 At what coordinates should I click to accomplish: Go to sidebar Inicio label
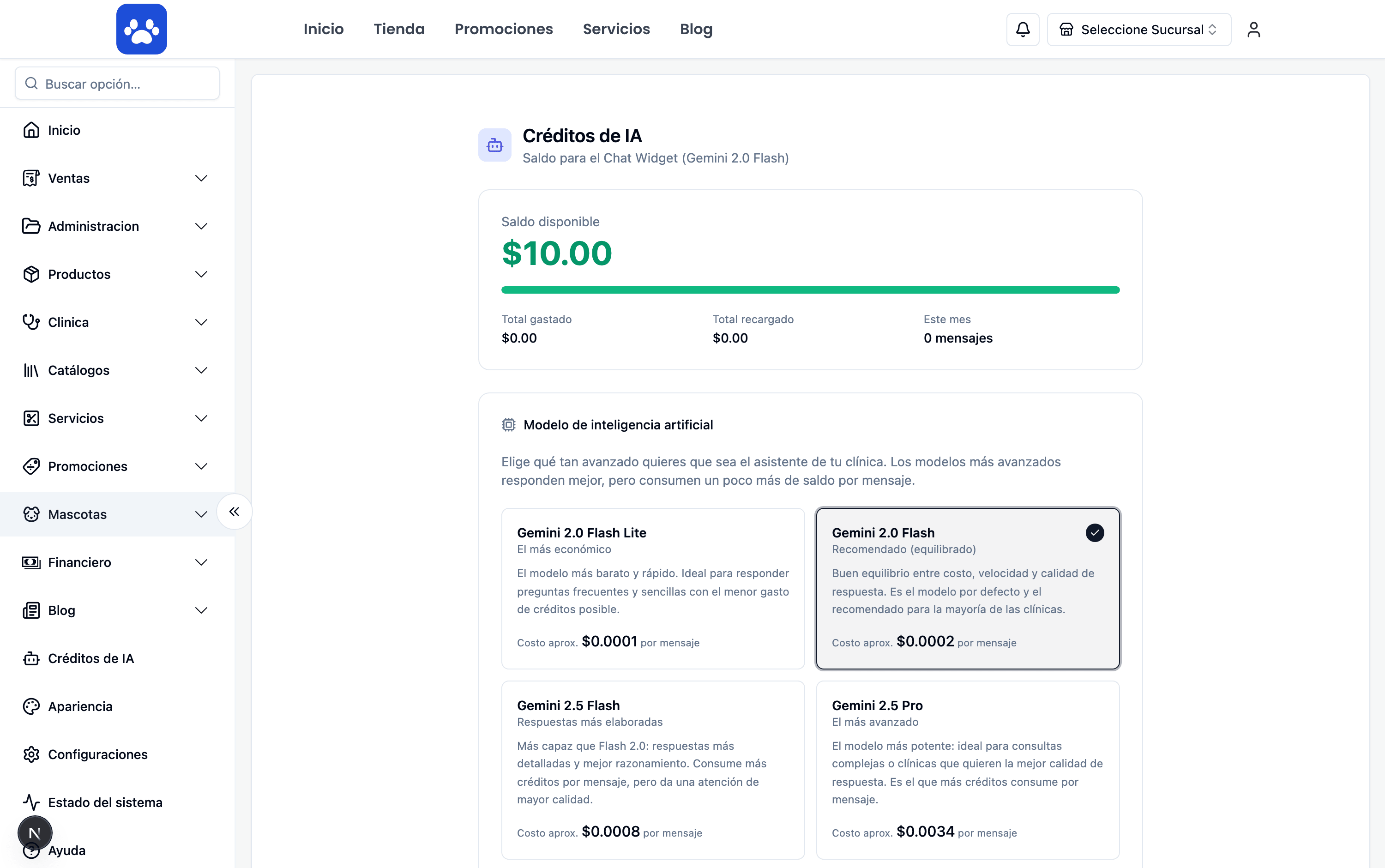pyautogui.click(x=64, y=130)
